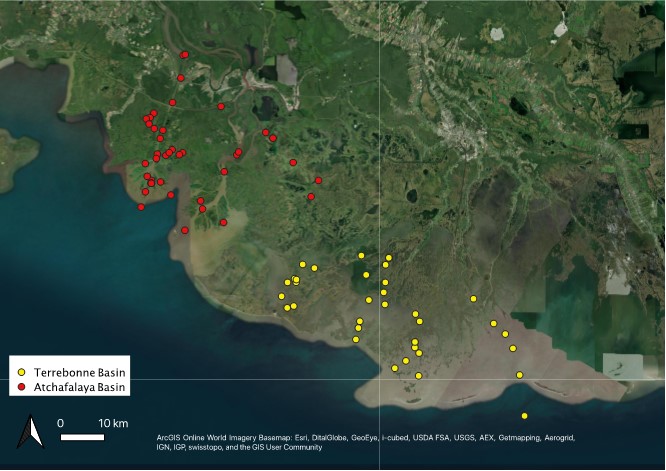
Task: Open the ArcGIS Online basemap attribution text
Action: (x=365, y=439)
